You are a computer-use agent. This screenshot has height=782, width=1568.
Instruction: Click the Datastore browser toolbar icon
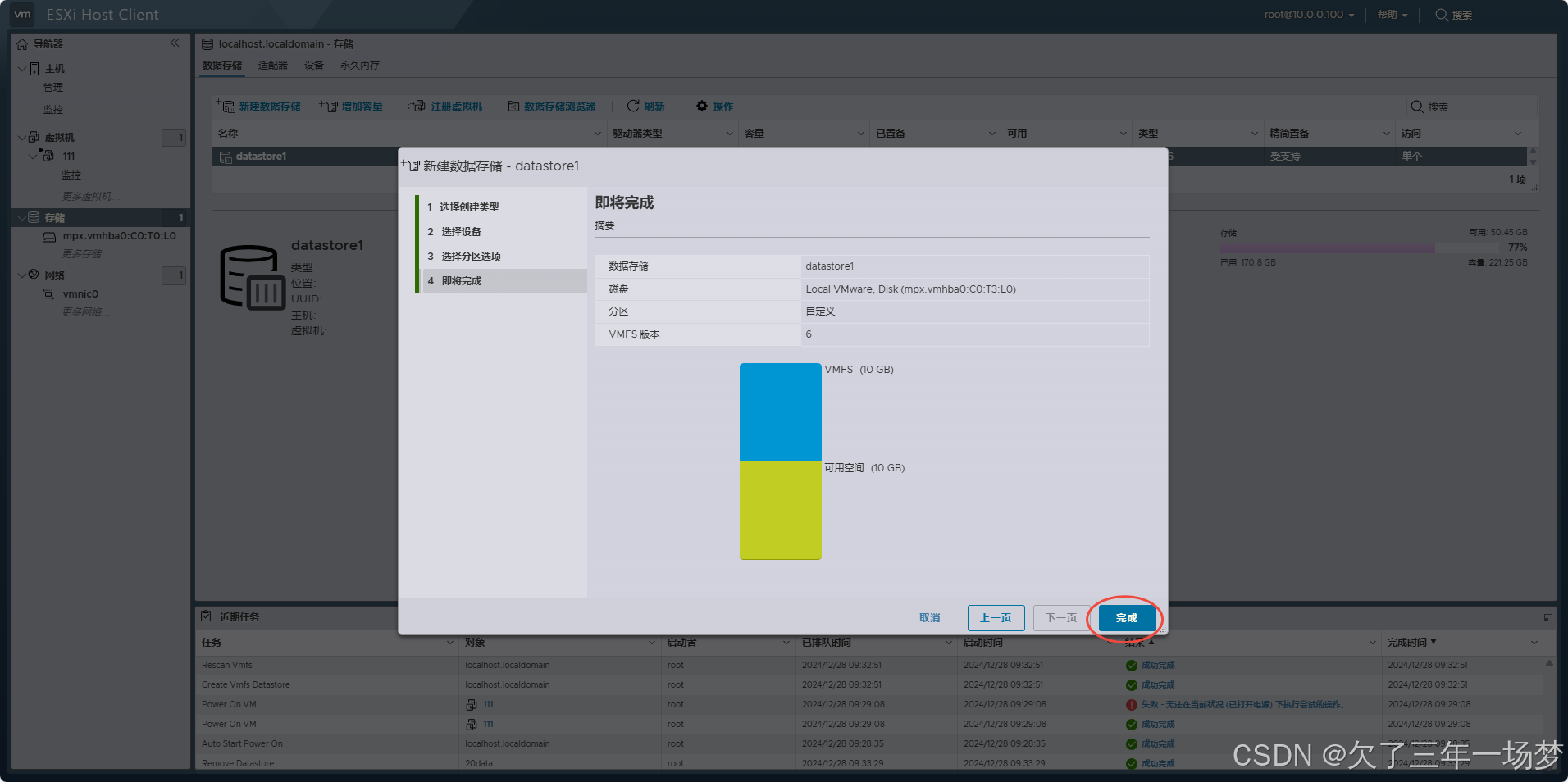513,107
